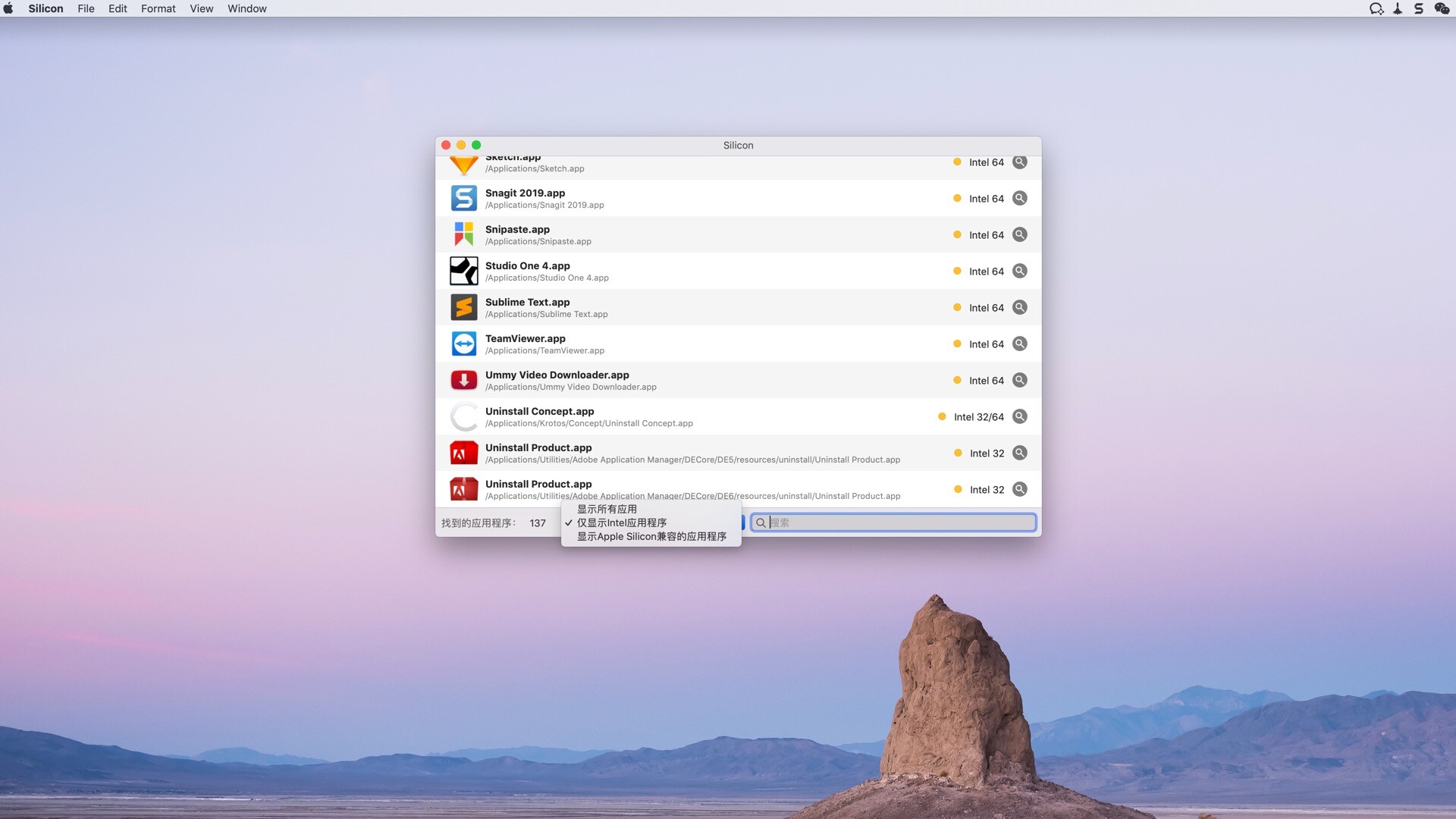This screenshot has height=819, width=1456.
Task: Click the Intel 32/64 label for Uninstall Concept
Action: click(978, 417)
